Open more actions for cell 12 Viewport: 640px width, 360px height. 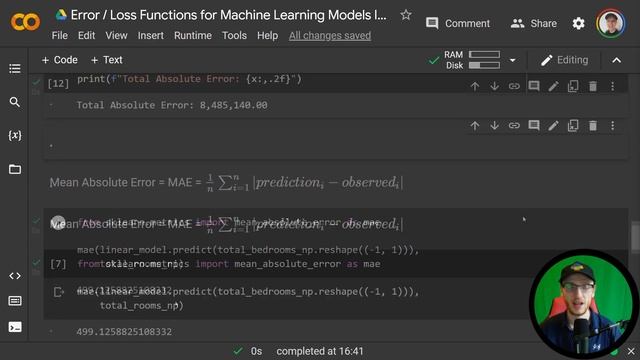click(612, 86)
